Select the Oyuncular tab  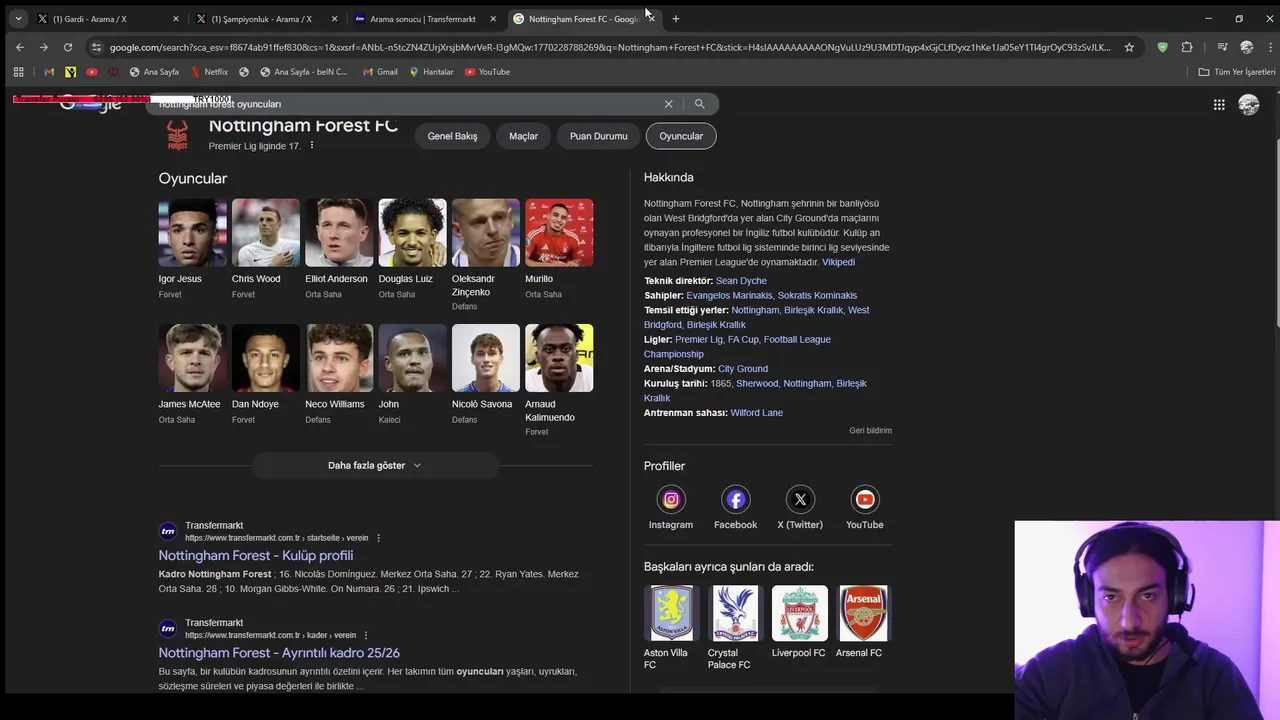tap(681, 136)
